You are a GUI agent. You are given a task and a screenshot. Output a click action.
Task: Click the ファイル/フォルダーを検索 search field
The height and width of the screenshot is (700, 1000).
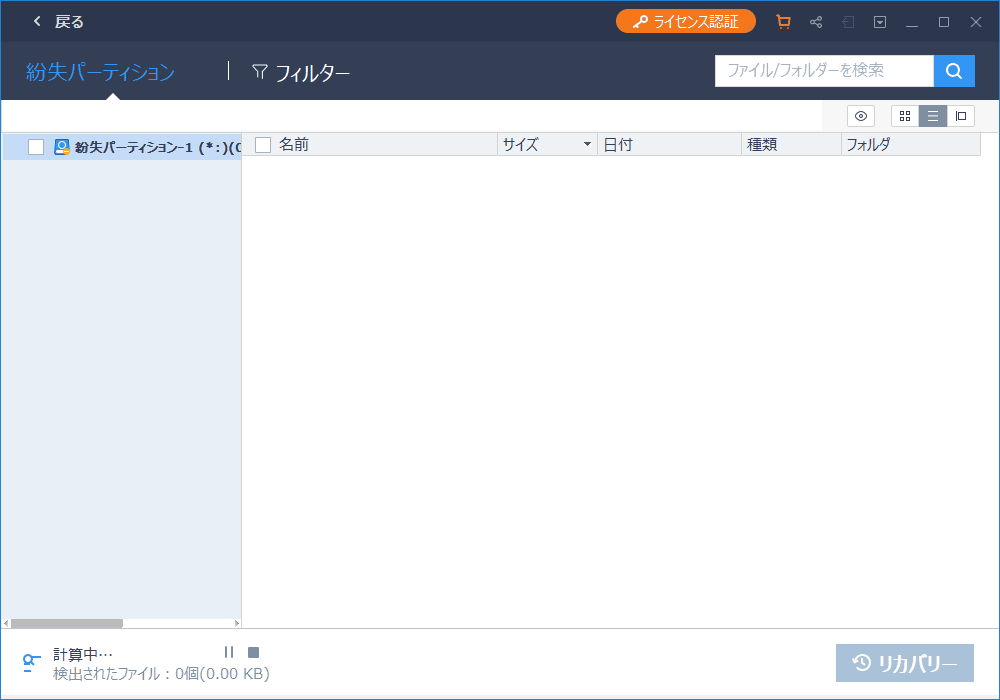pyautogui.click(x=824, y=71)
